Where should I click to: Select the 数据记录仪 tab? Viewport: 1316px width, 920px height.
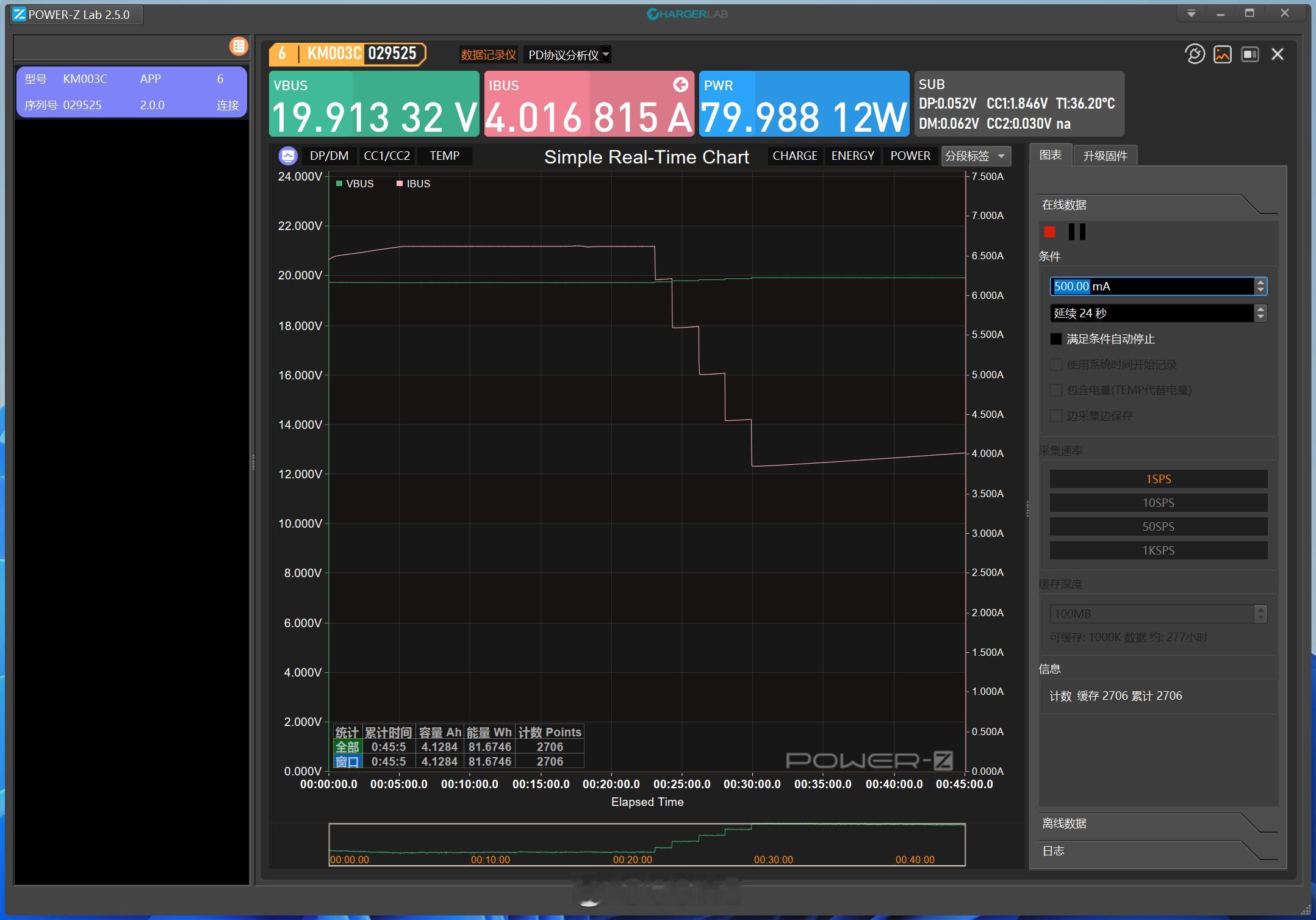point(488,55)
